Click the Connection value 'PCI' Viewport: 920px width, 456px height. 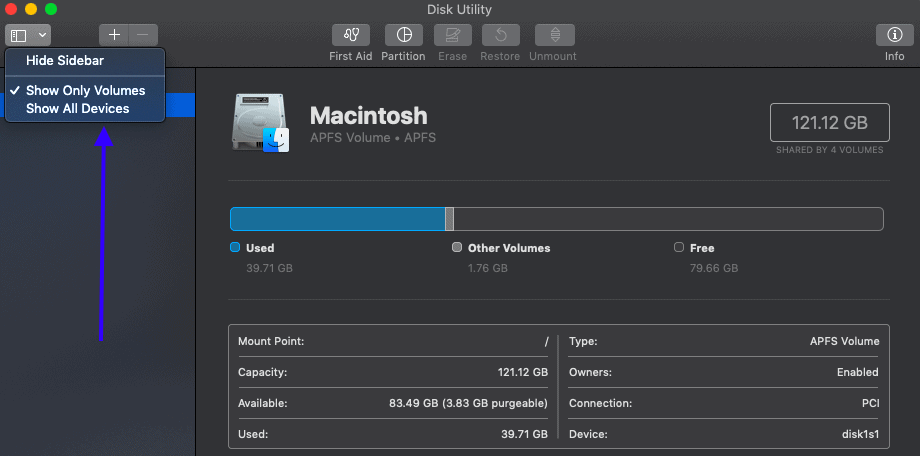tap(871, 403)
